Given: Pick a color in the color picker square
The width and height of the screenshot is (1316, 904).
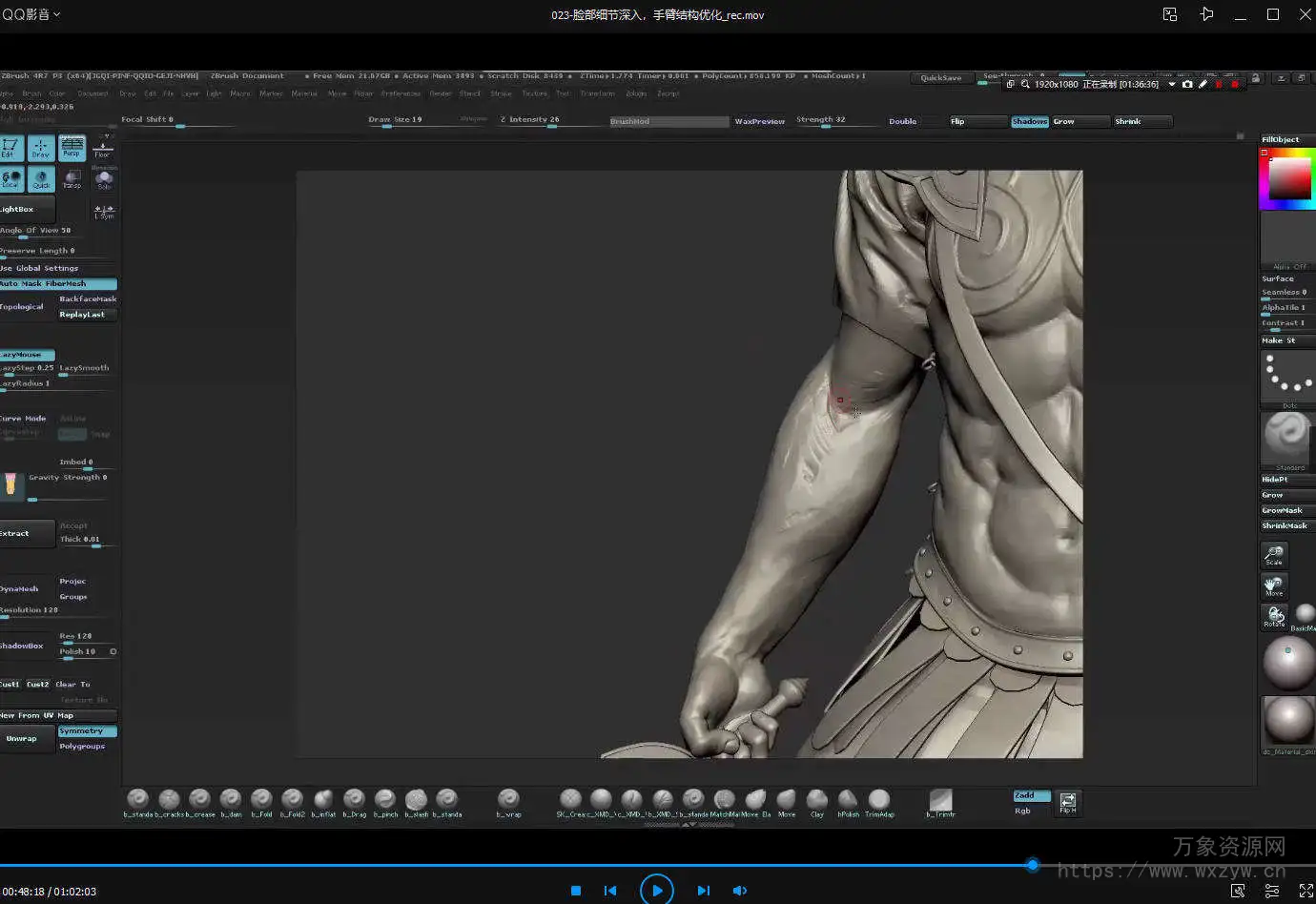Looking at the screenshot, I should (1288, 177).
